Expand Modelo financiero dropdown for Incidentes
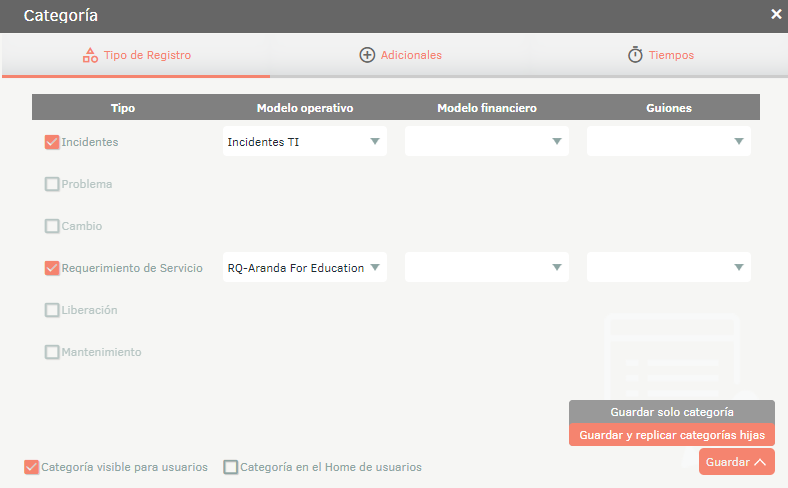 [x=486, y=142]
